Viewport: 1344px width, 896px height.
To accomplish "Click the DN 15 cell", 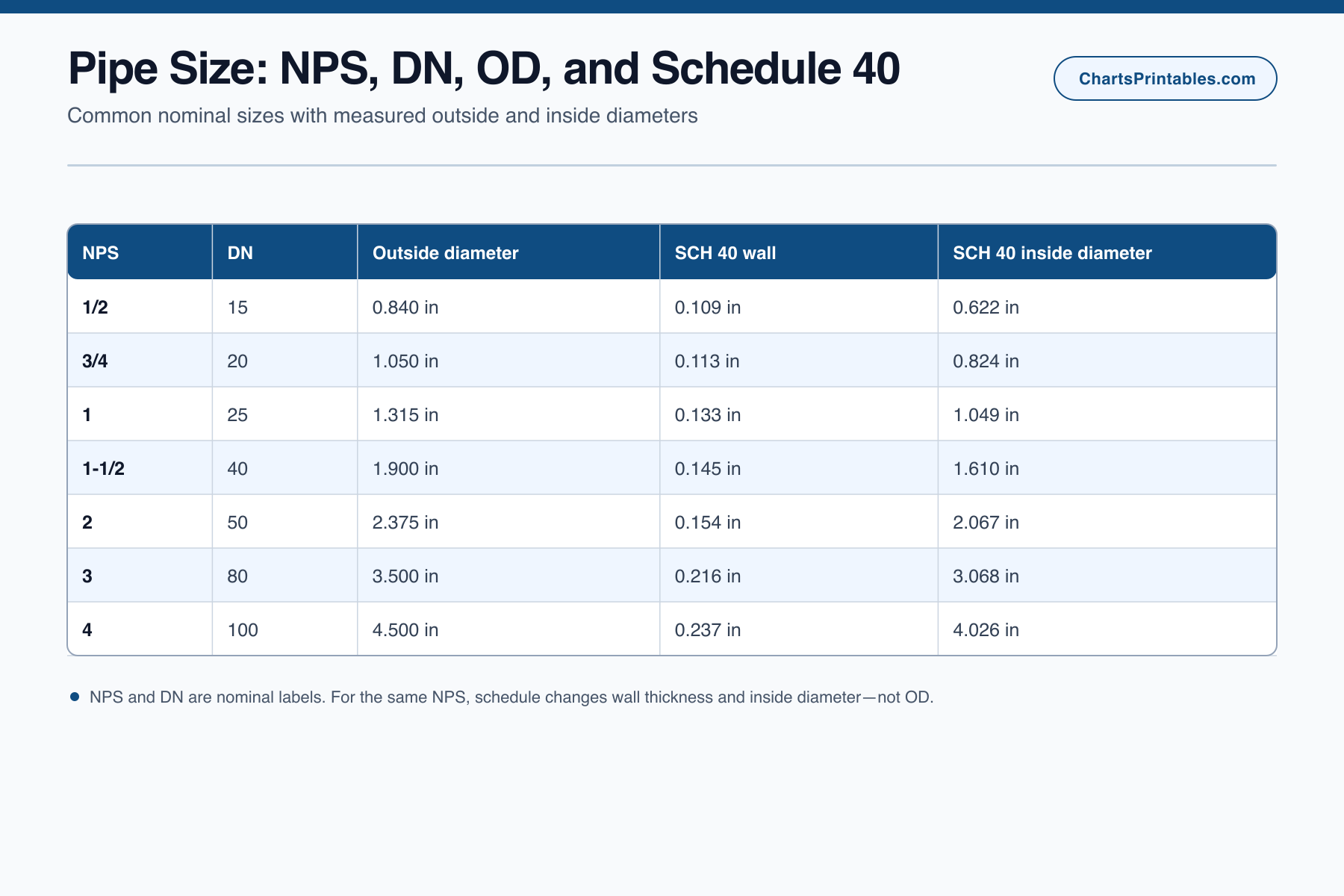I will point(284,307).
